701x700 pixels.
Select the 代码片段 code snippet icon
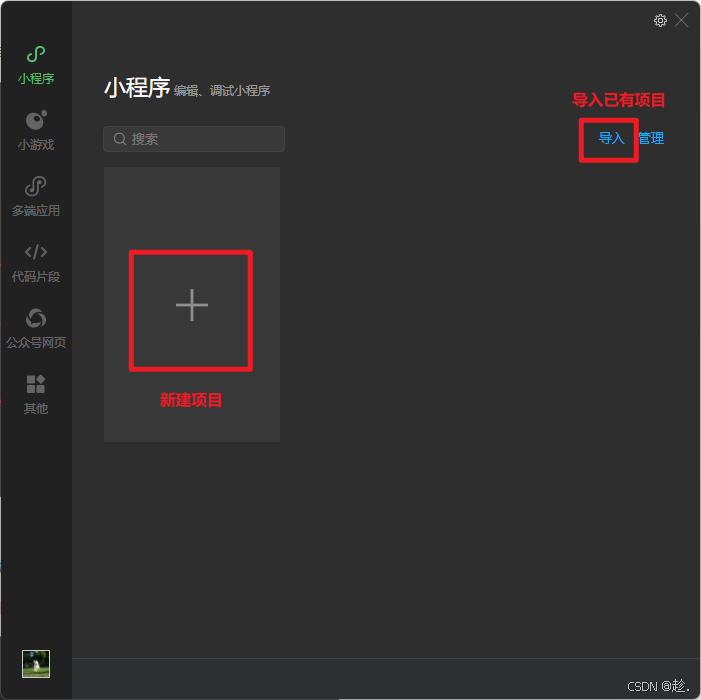click(x=36, y=252)
